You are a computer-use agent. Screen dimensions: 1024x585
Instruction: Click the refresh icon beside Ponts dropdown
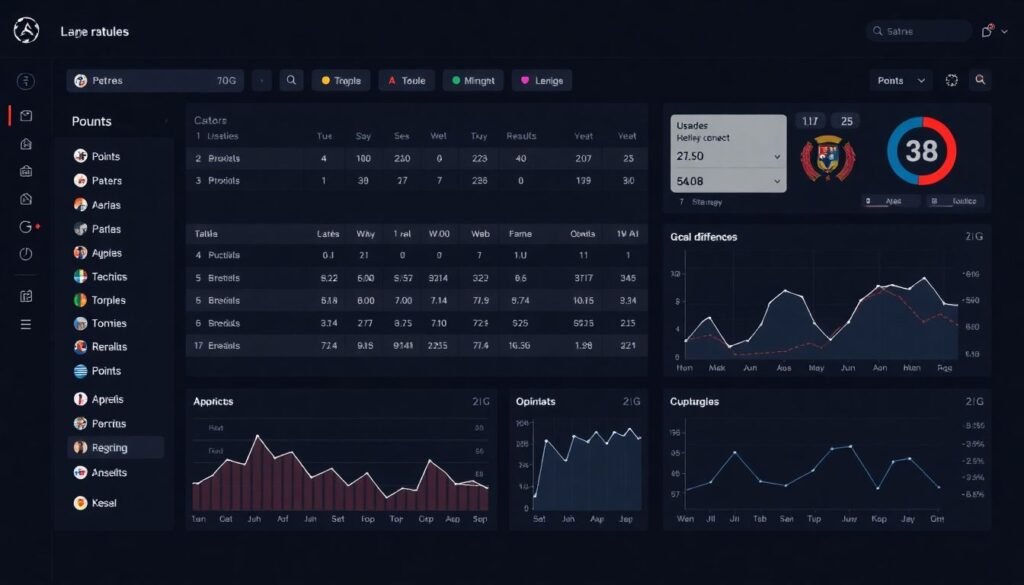(951, 81)
